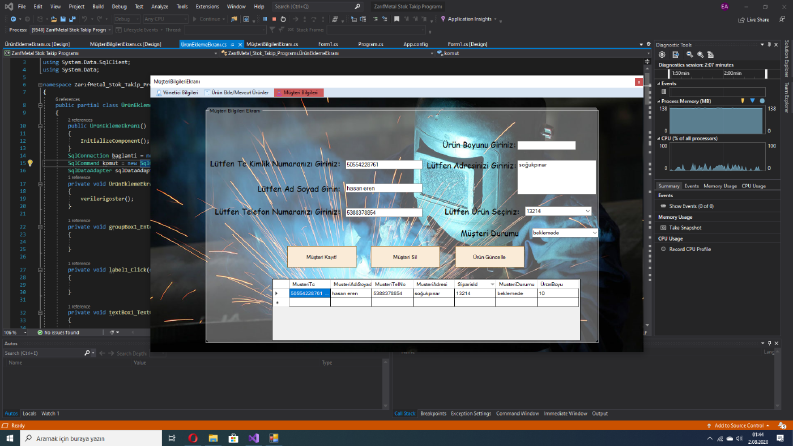Screen dimensions: 793x446
Task: Collapse the CPU (% of all processors) section
Action: point(658,138)
